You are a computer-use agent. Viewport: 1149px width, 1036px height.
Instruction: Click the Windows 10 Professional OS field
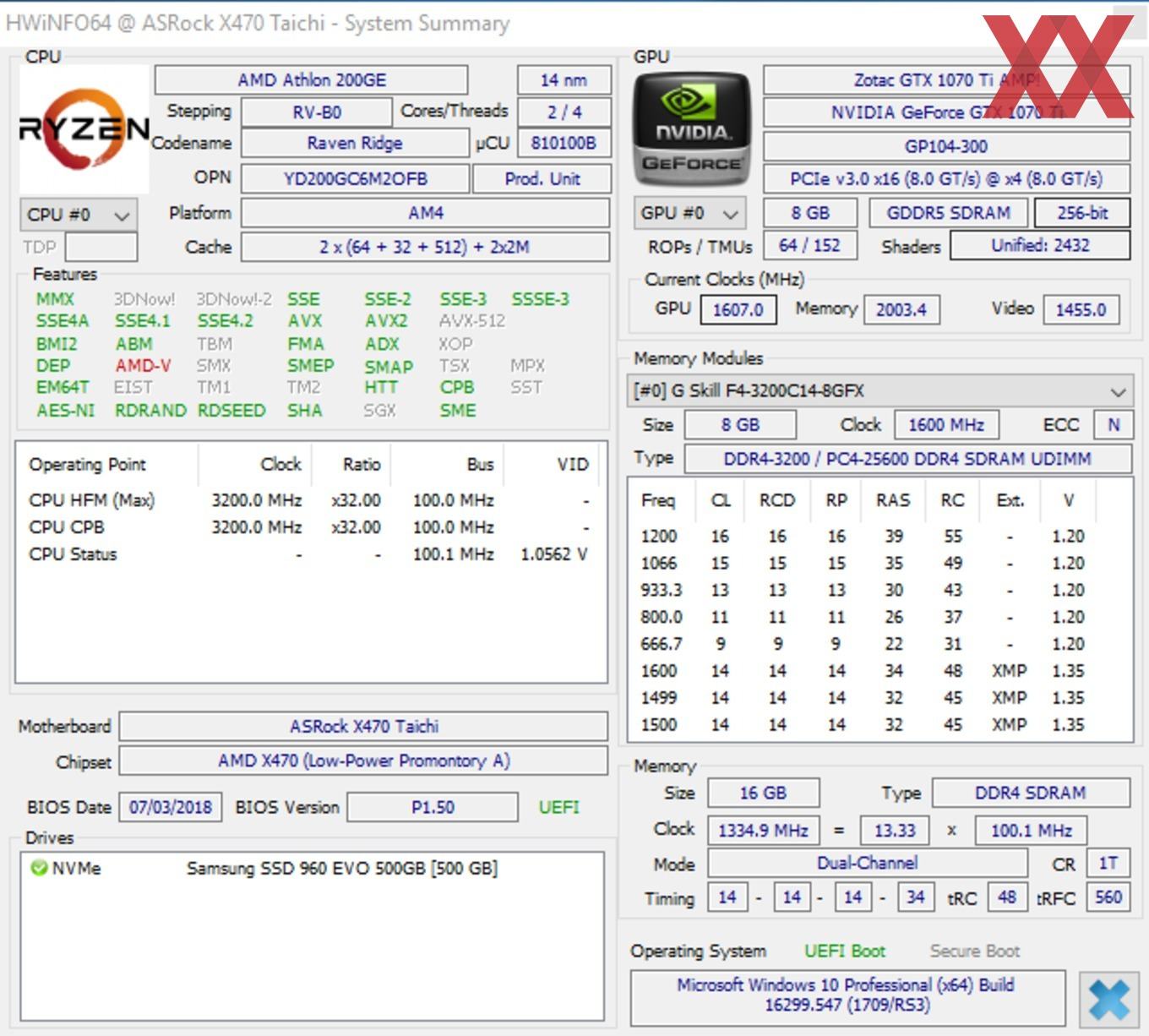(847, 997)
